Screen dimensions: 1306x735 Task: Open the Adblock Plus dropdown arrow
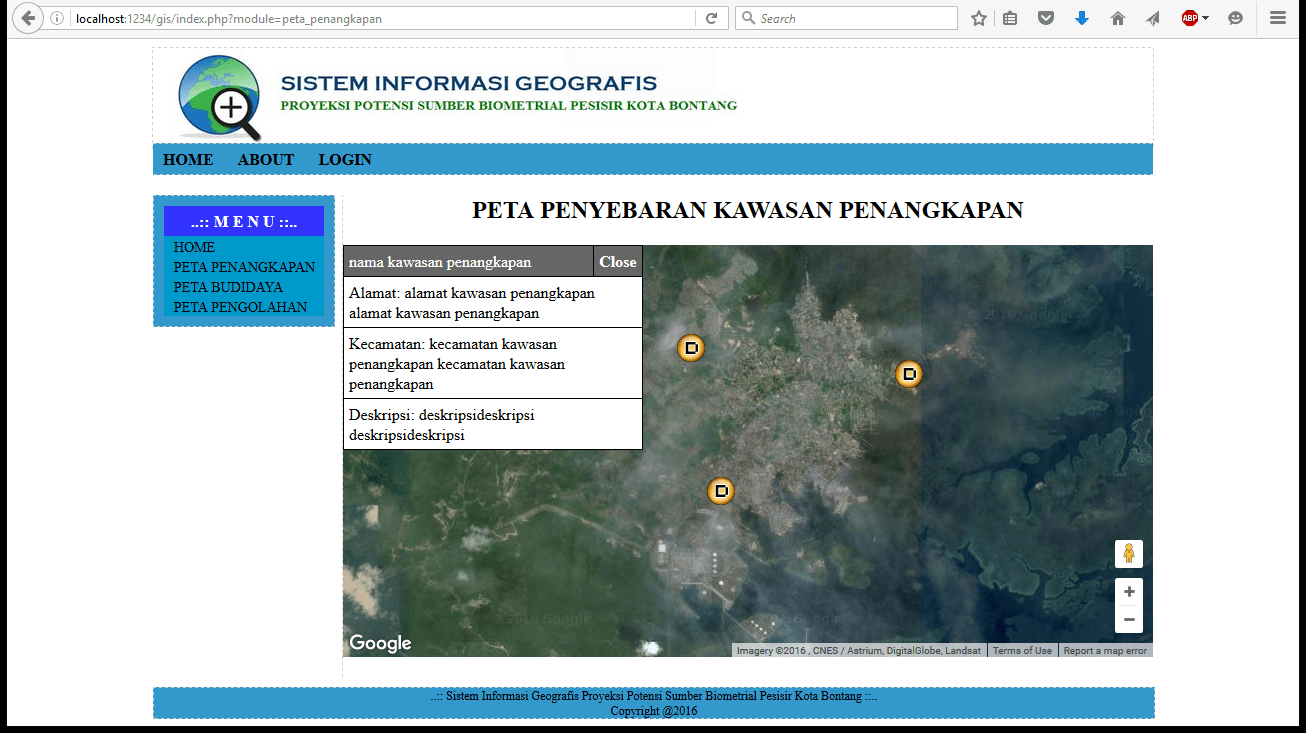click(x=1206, y=18)
